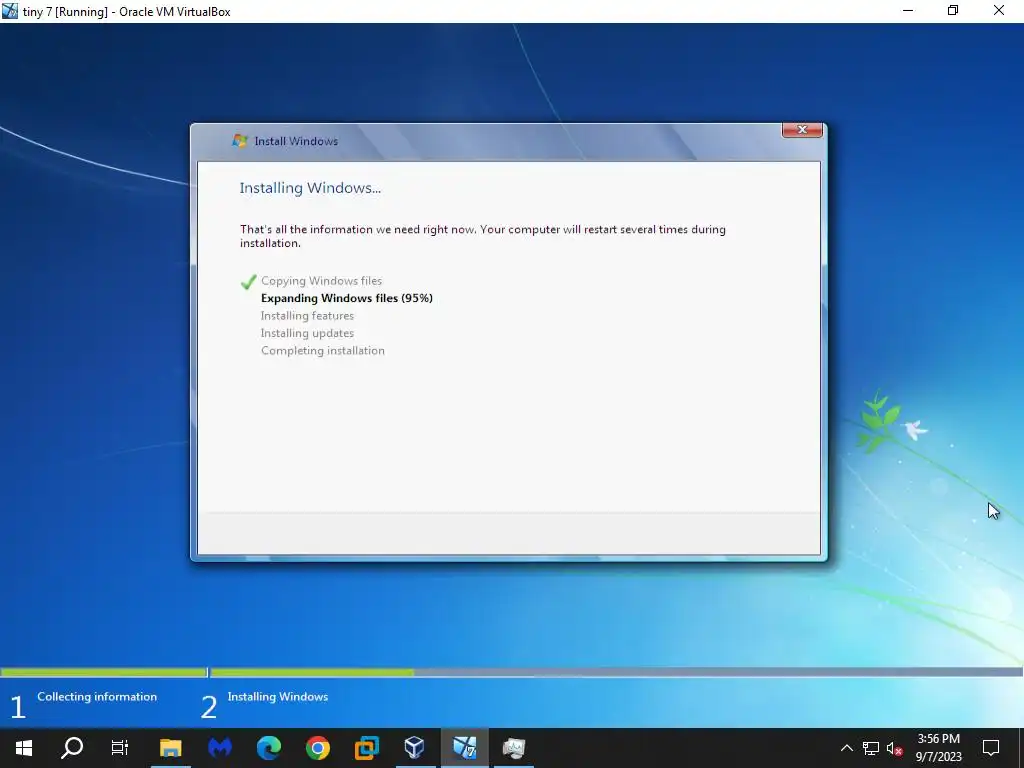Open the clock showing 3:56 PM
This screenshot has width=1024, height=768.
938,748
